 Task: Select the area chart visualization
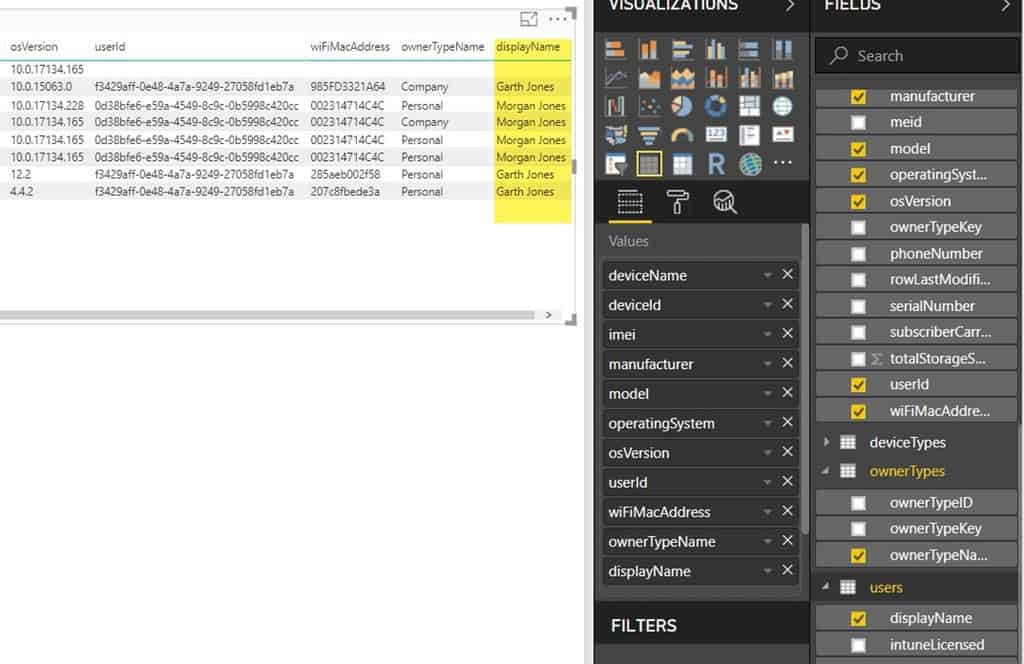point(648,78)
